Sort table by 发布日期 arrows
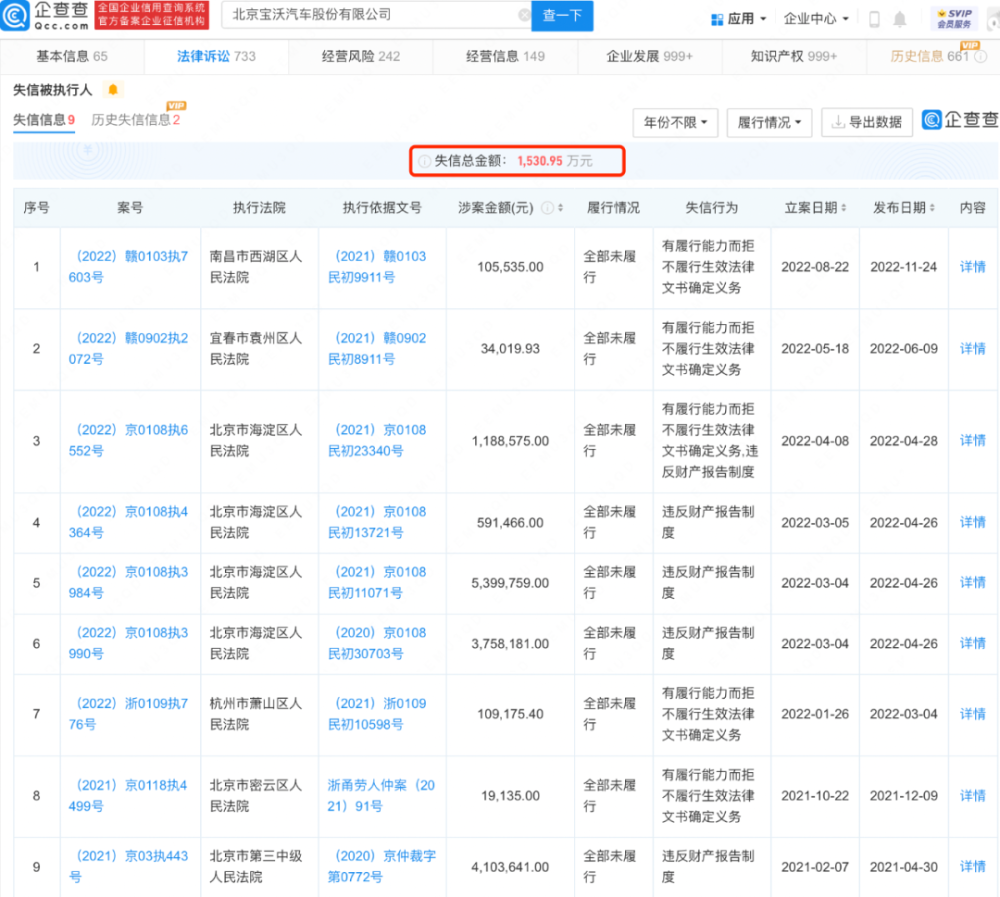Image resolution: width=1000 pixels, height=897 pixels. [x=932, y=208]
